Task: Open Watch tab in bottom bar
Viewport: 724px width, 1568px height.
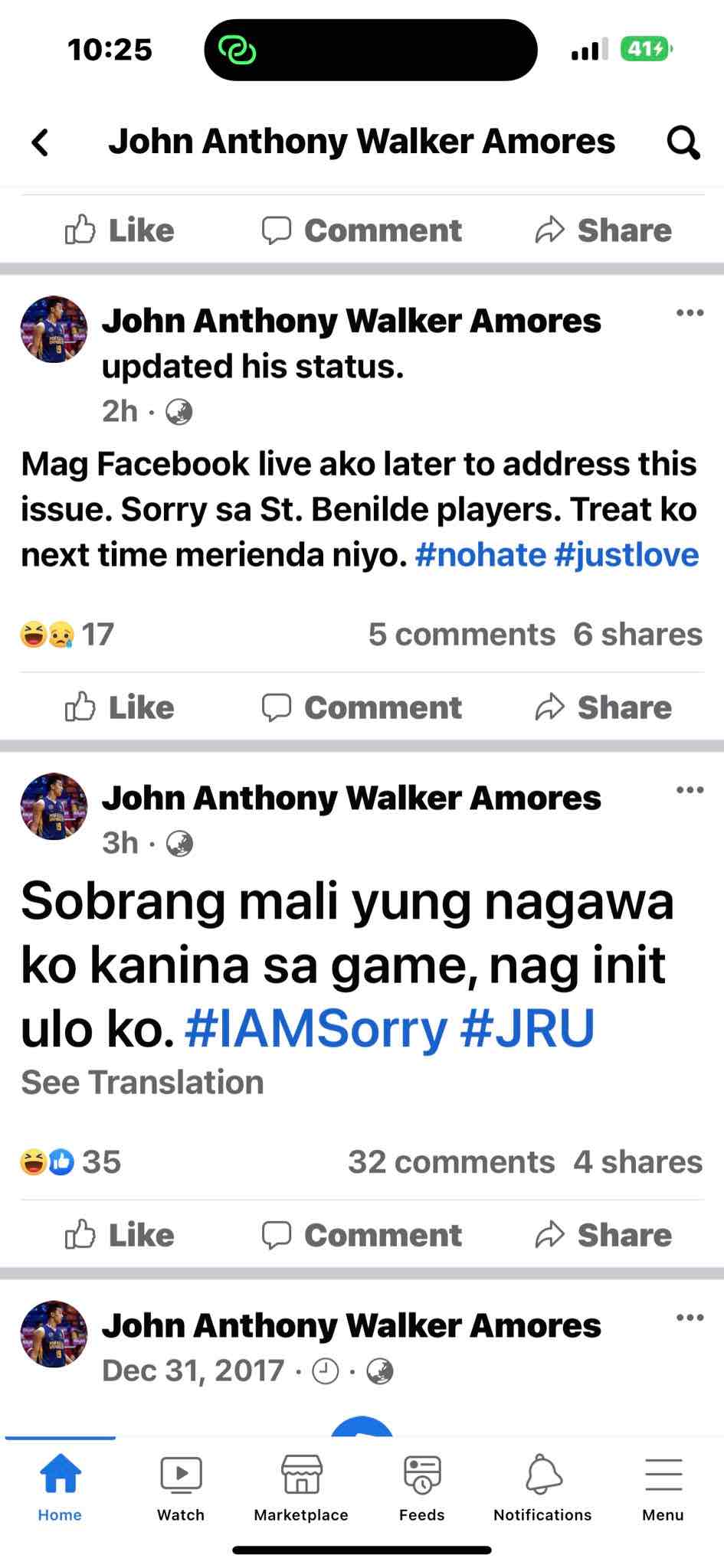Action: click(x=181, y=1488)
